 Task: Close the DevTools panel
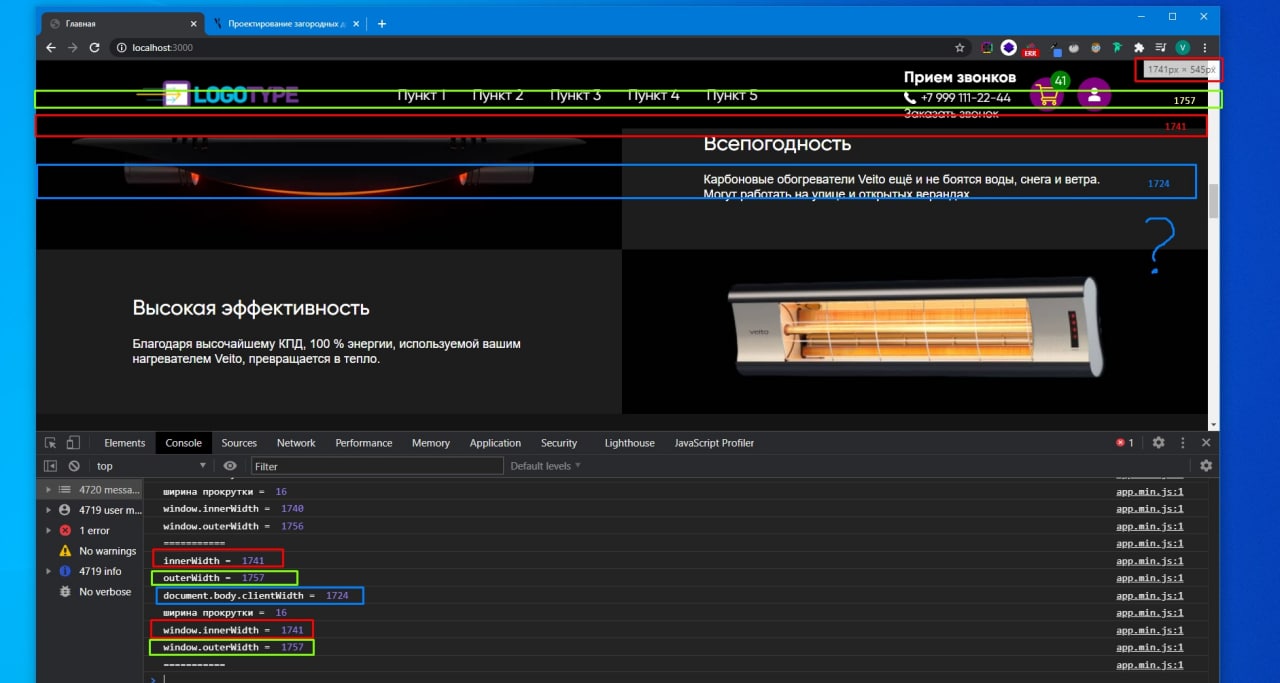(x=1206, y=443)
